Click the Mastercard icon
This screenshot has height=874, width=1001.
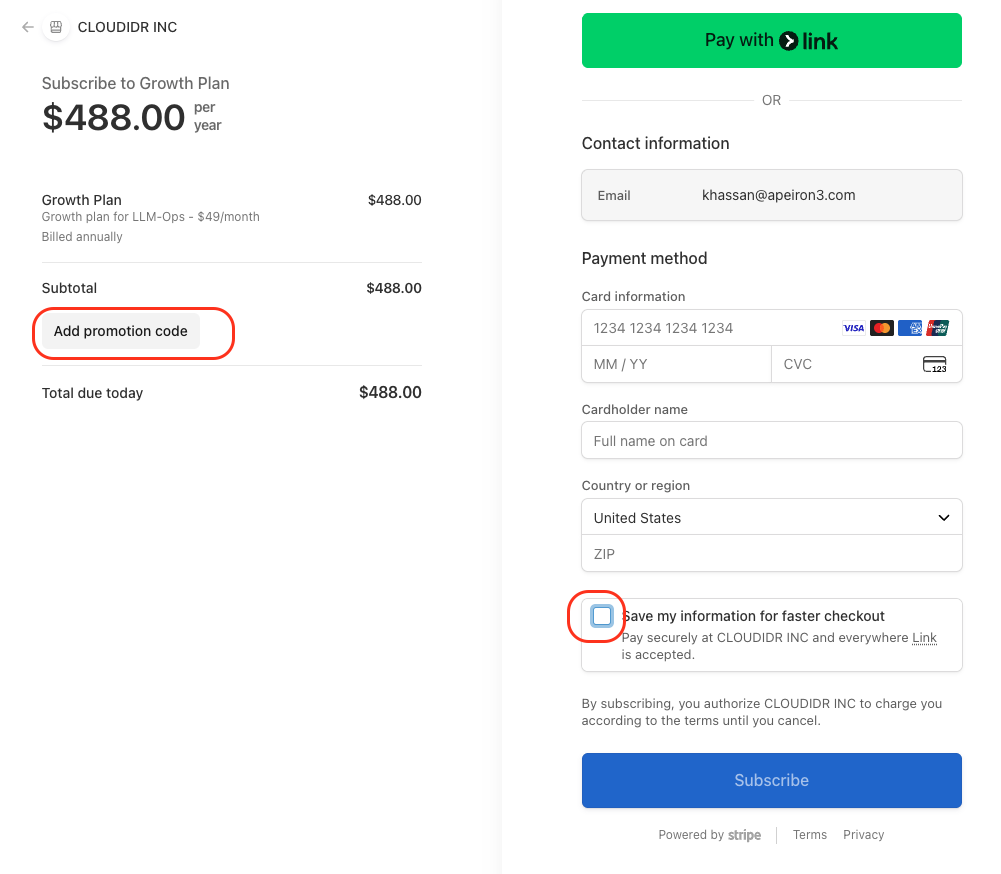881,328
